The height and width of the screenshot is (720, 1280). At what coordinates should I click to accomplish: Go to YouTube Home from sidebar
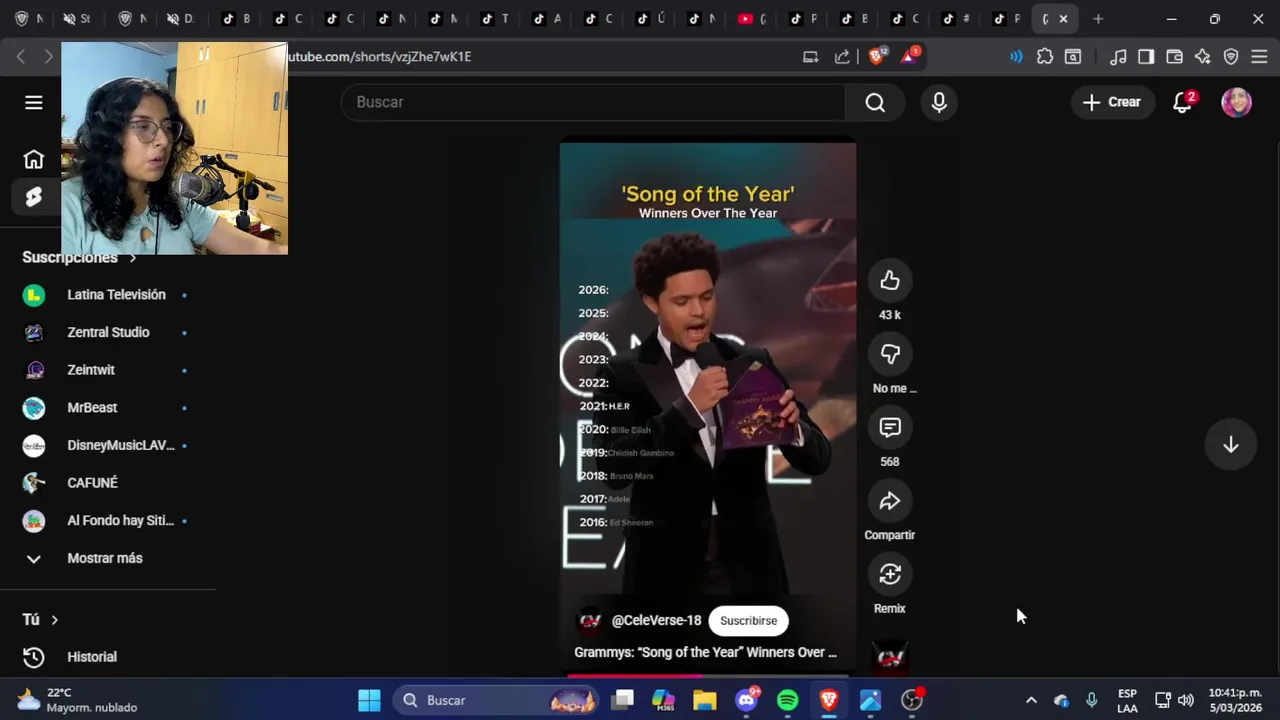[34, 160]
